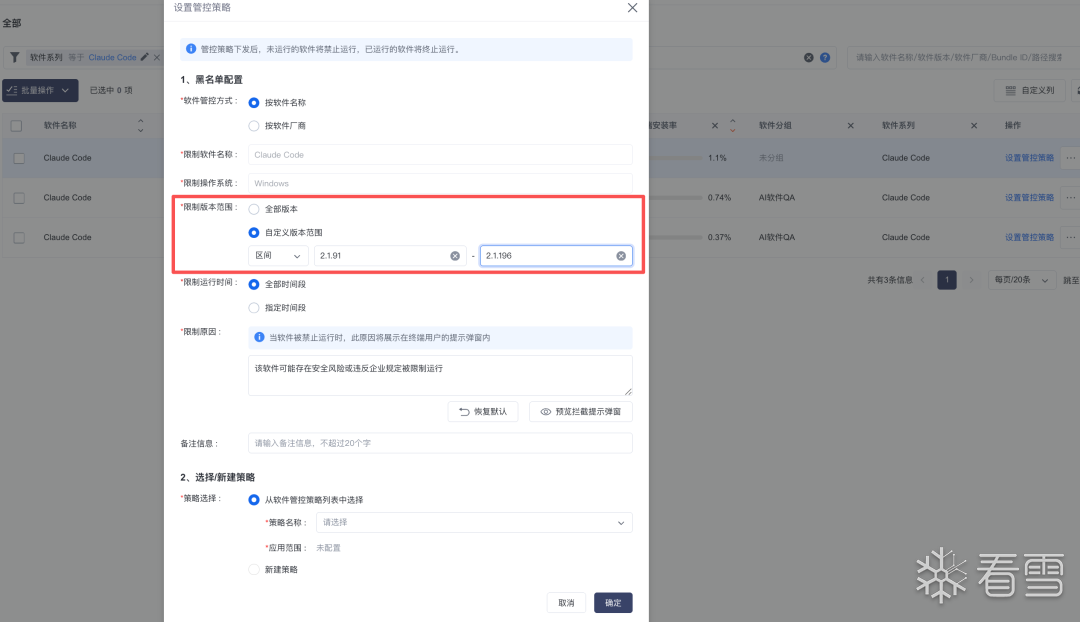The height and width of the screenshot is (622, 1080).
Task: Open the 批量操作 dropdown
Action: pos(40,90)
